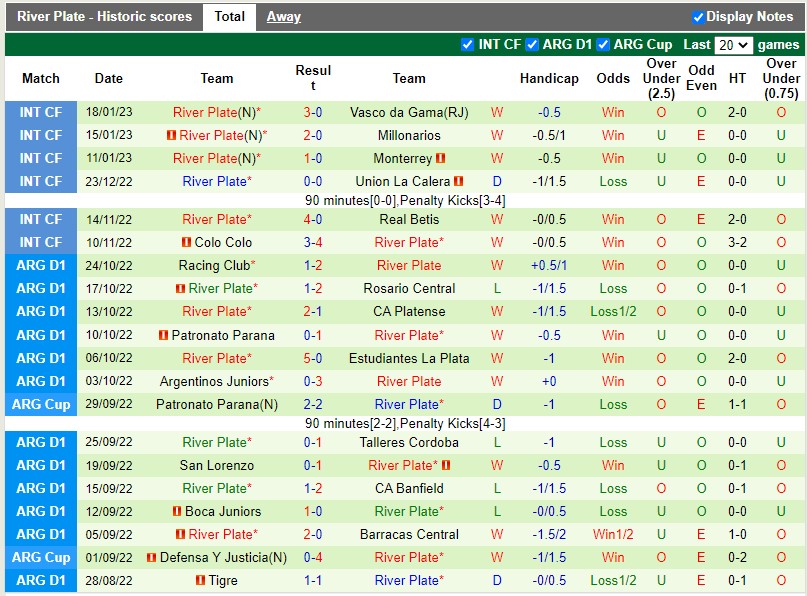Click Win1/2 odds in Barracas Central row
The height and width of the screenshot is (596, 807).
click(x=613, y=534)
